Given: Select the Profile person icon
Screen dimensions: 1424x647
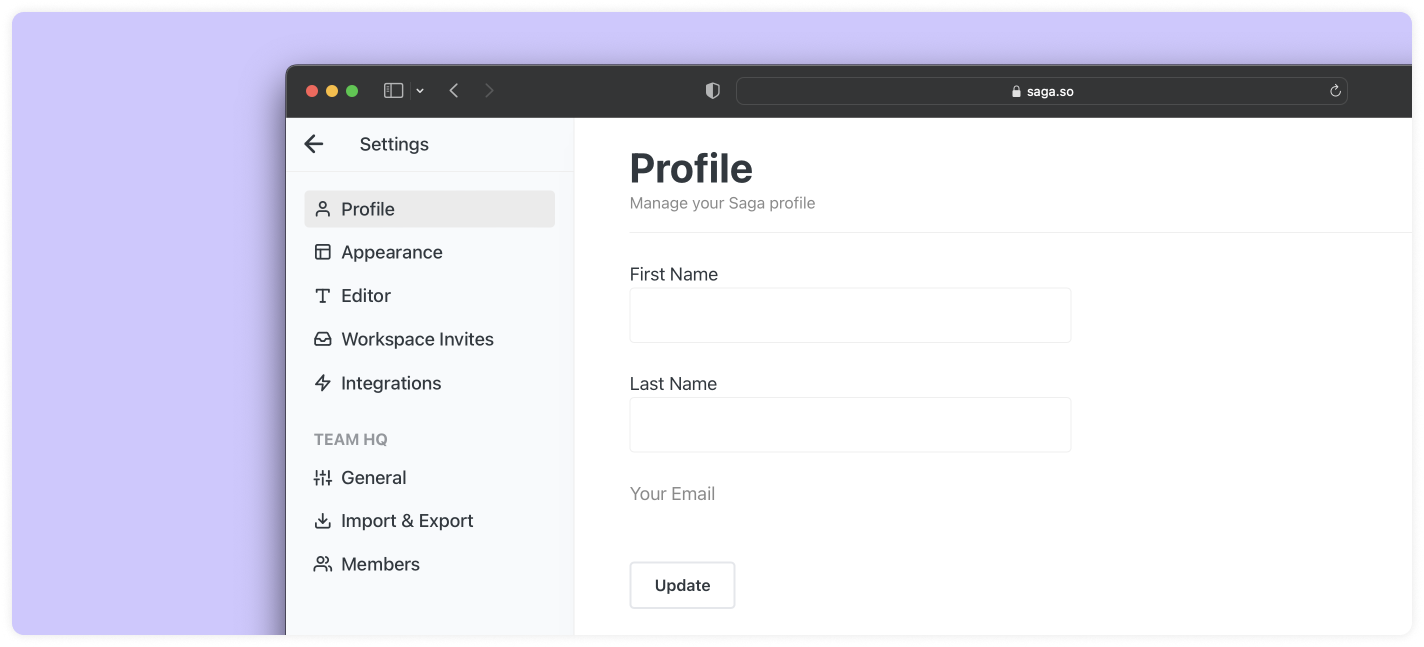Looking at the screenshot, I should coord(322,209).
